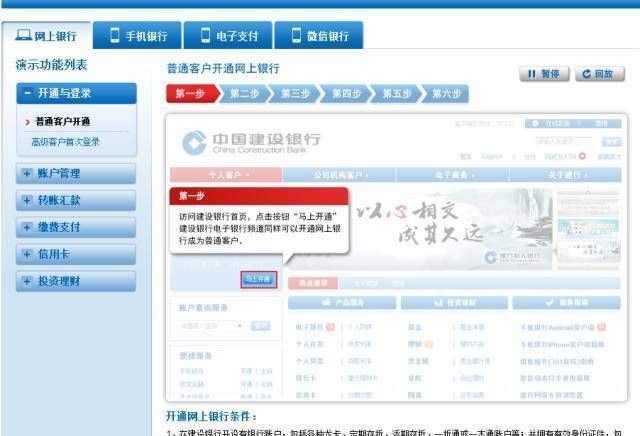Jump to 第四步 in the step bar

tap(346, 94)
